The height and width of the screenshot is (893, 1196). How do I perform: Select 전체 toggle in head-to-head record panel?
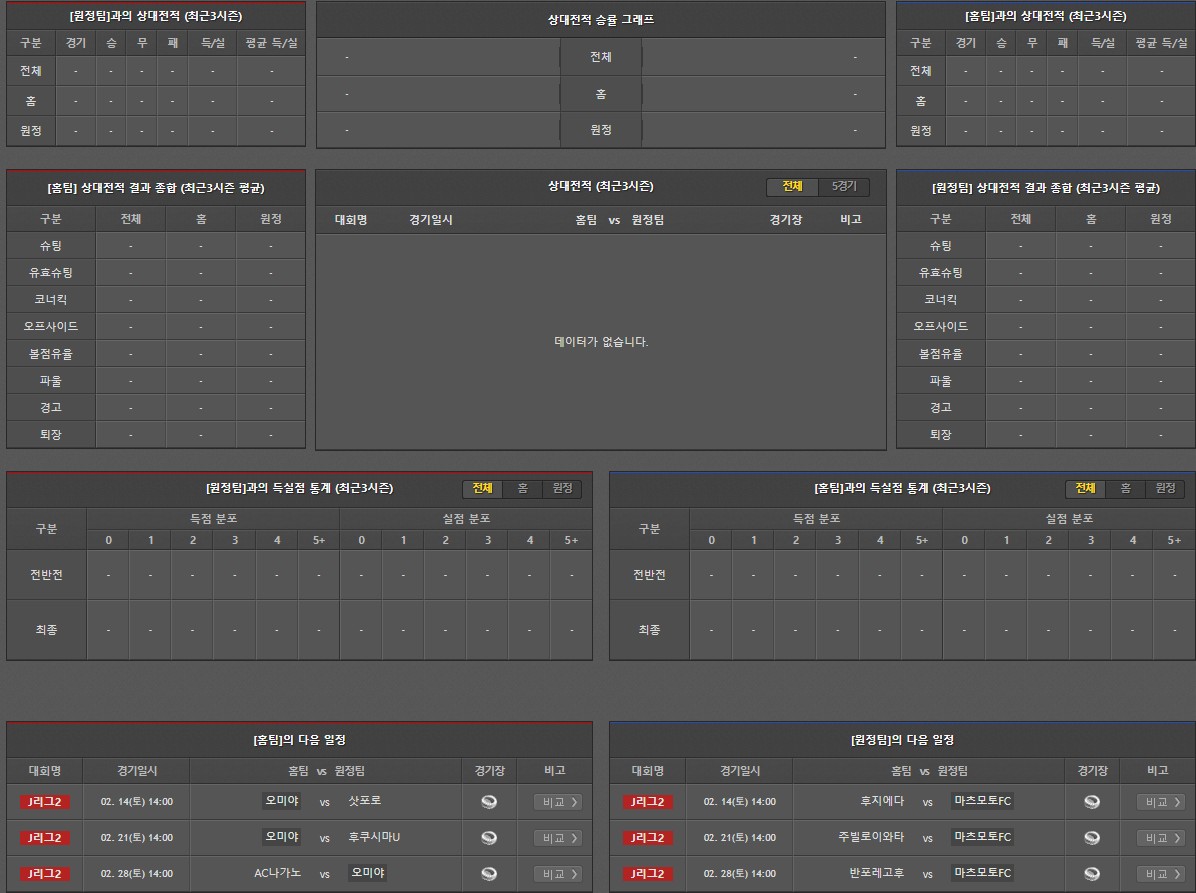coord(792,187)
